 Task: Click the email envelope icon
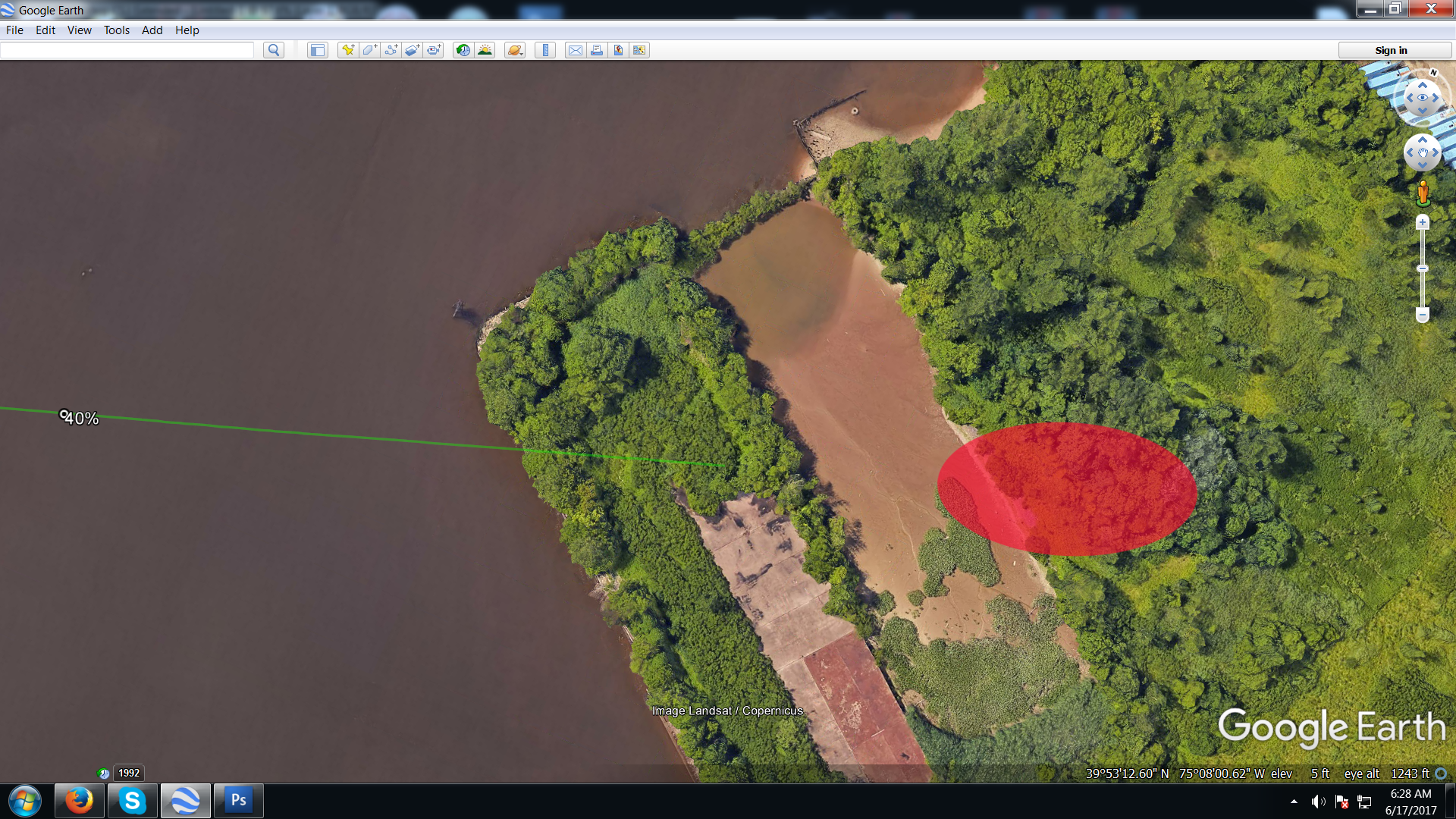[576, 50]
